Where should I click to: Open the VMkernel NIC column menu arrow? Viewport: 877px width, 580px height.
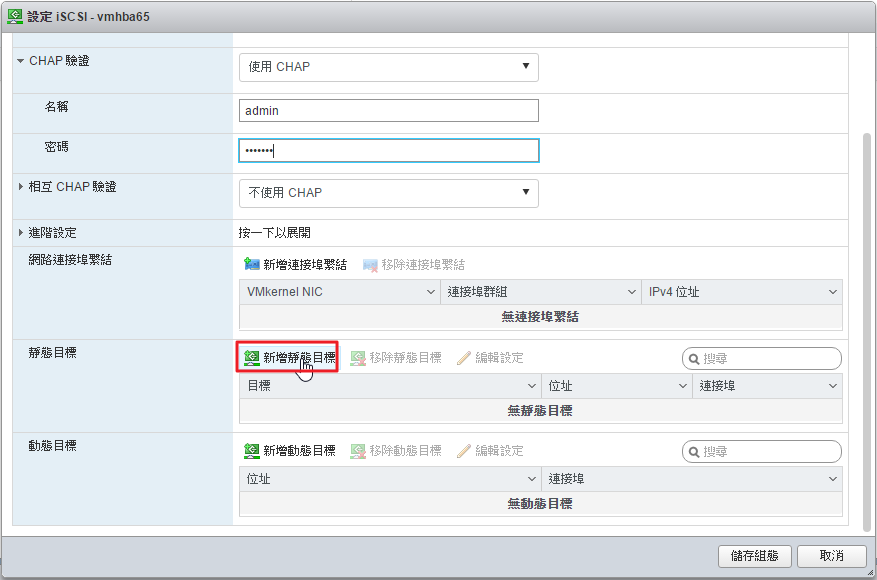coord(431,292)
